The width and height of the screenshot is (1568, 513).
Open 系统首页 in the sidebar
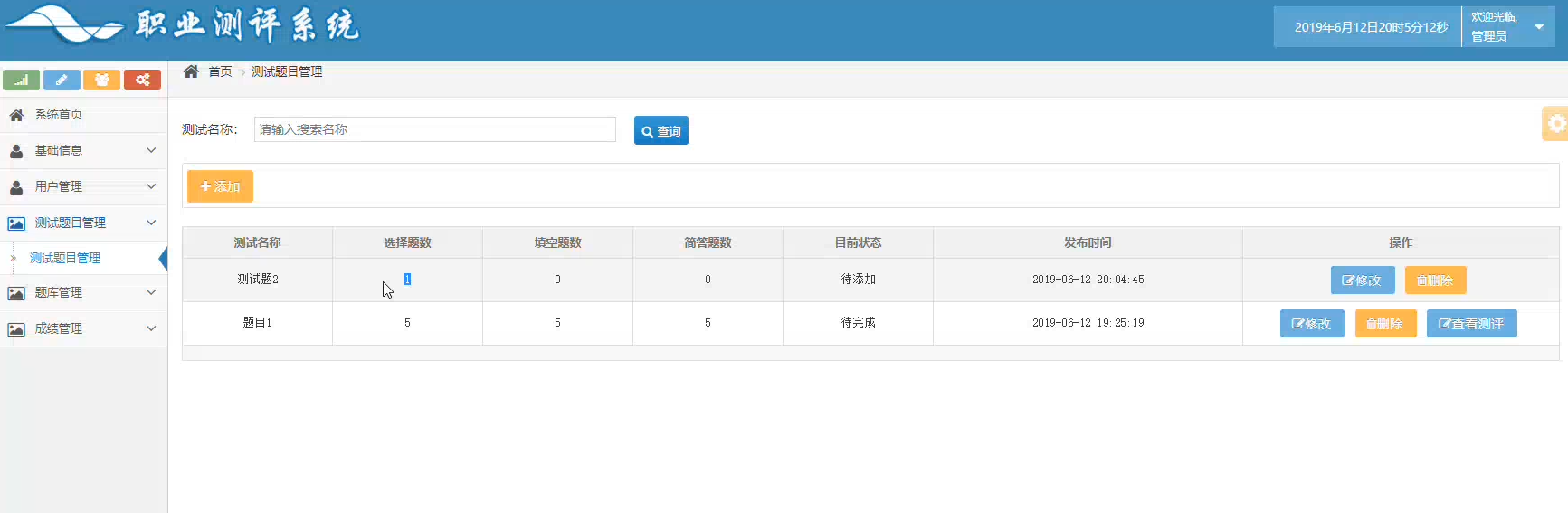point(83,115)
